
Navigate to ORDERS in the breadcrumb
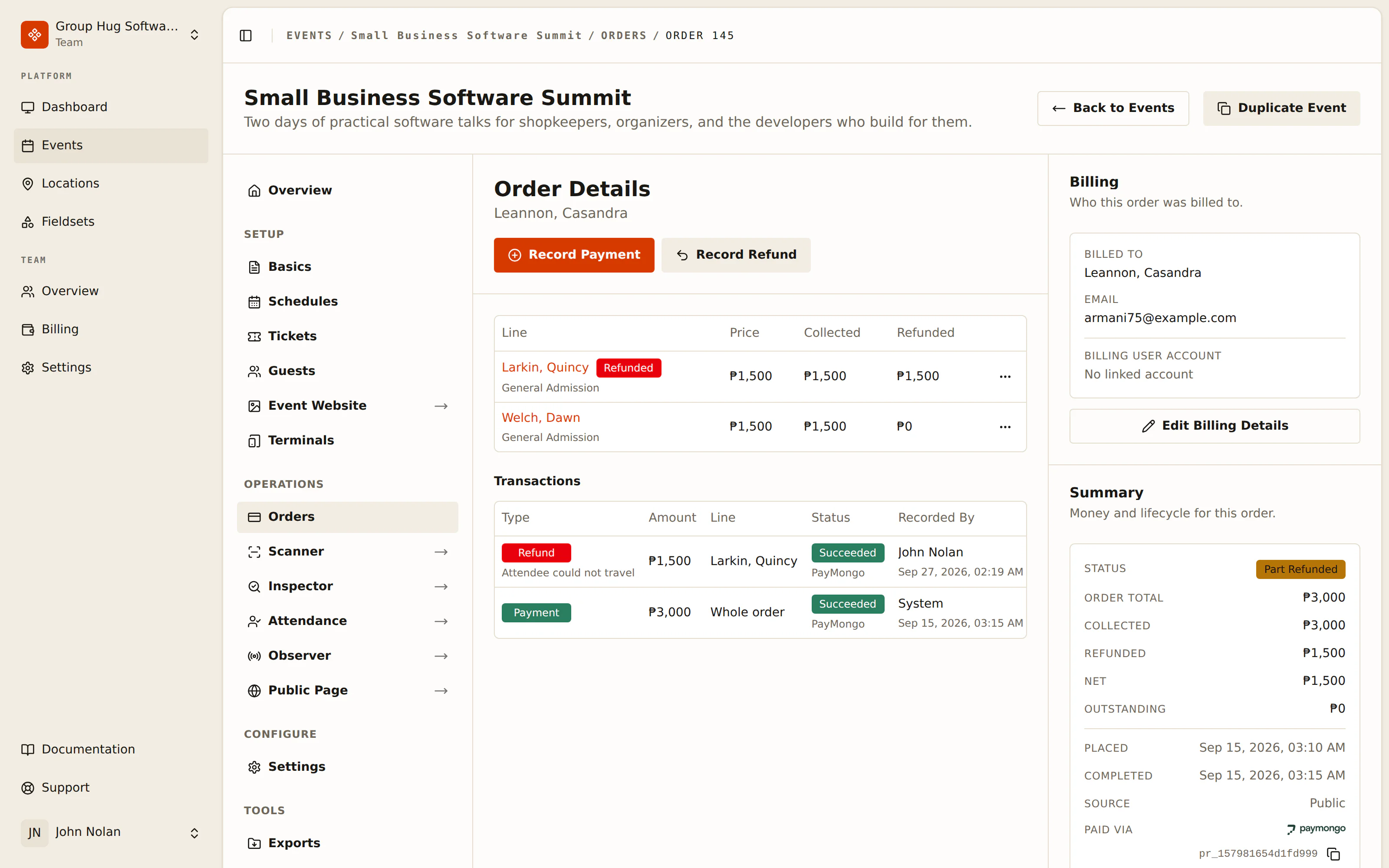coord(623,36)
